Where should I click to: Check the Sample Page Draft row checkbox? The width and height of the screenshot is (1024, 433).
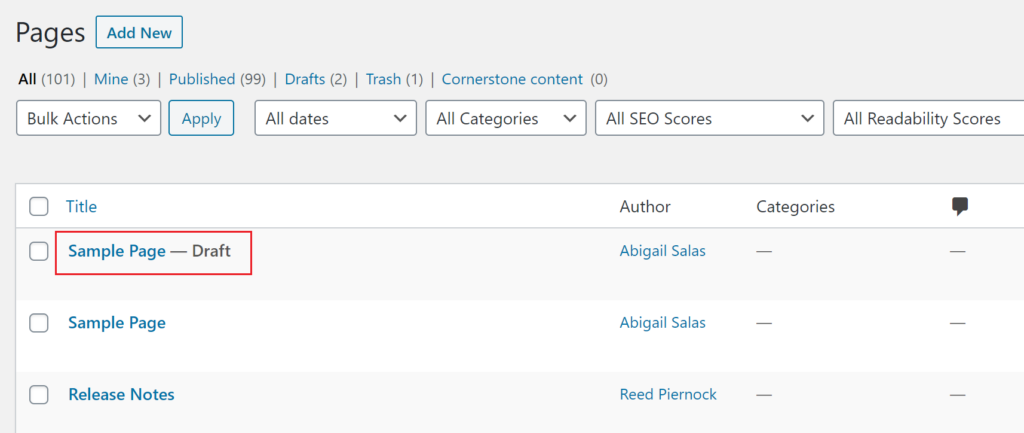(x=39, y=251)
